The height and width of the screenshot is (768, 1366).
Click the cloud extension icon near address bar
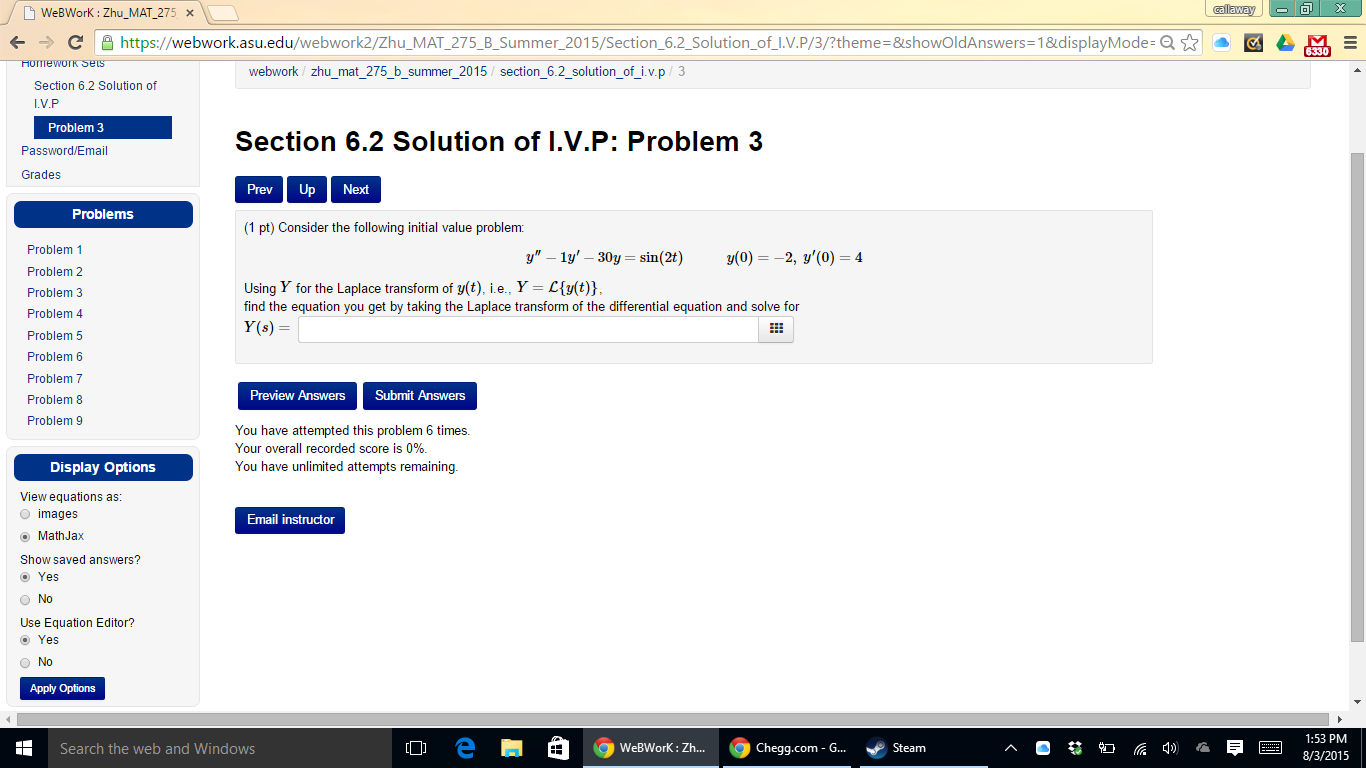point(1221,43)
